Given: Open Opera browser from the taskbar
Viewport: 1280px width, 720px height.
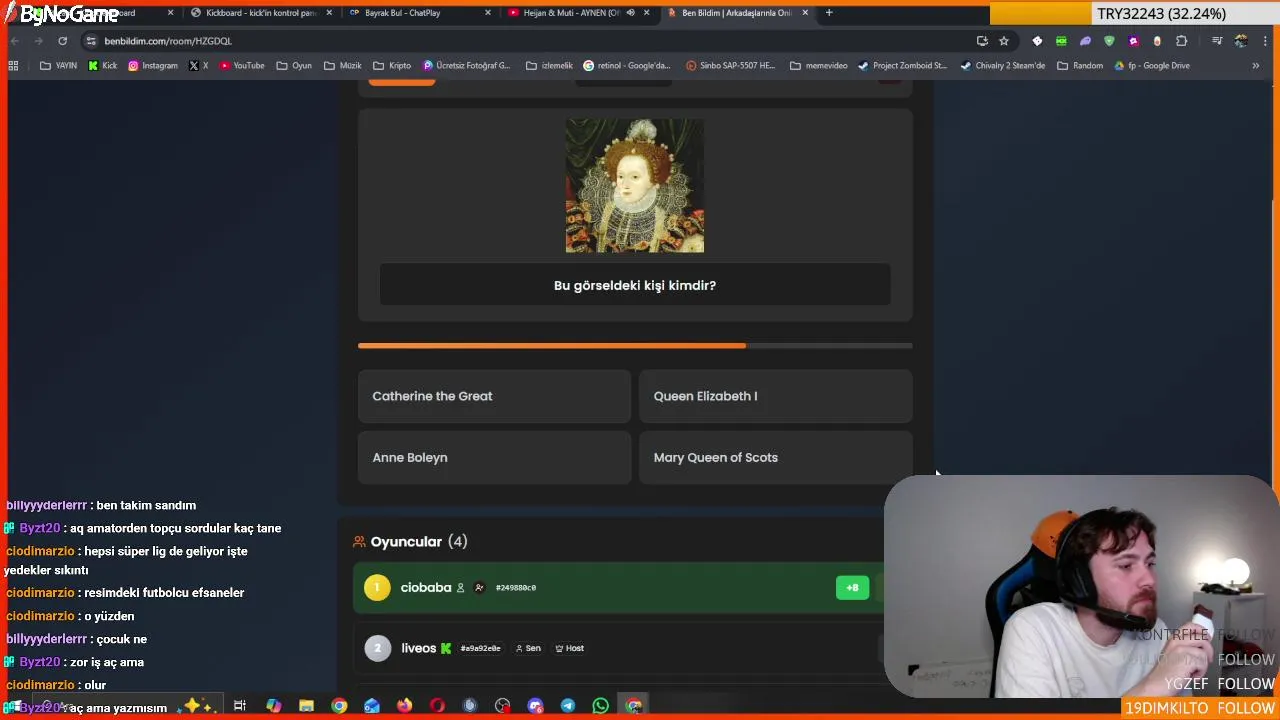Looking at the screenshot, I should coord(437,706).
